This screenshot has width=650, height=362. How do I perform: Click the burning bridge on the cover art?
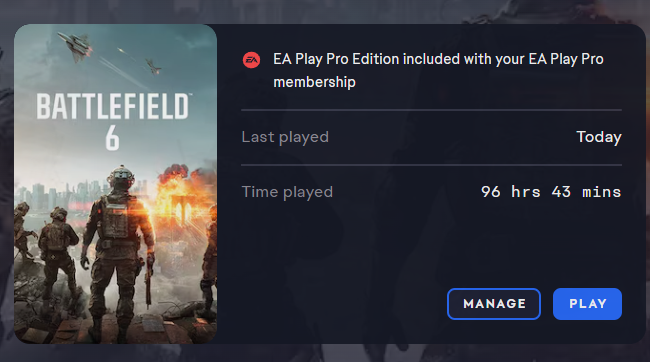click(182, 211)
